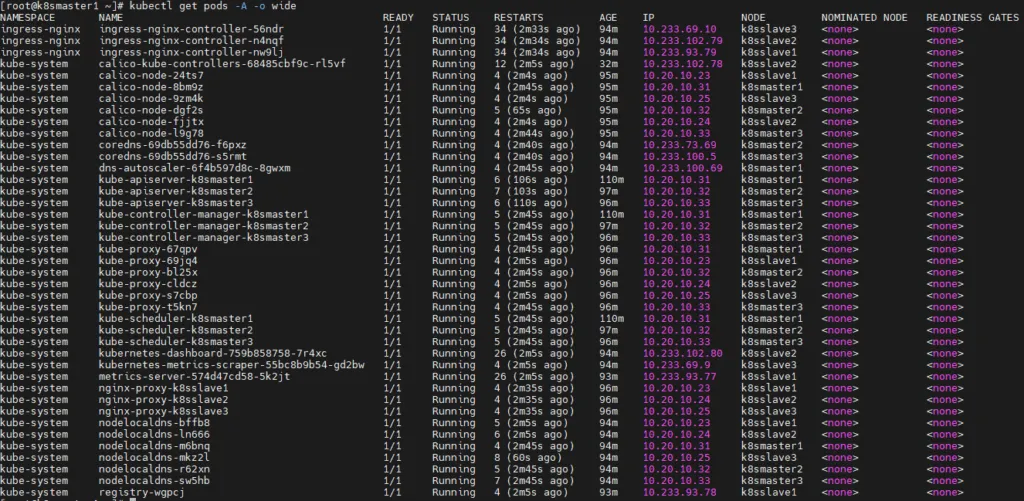Click pod name nodelocaldns-mkz2l
The width and height of the screenshot is (1024, 501).
point(155,458)
